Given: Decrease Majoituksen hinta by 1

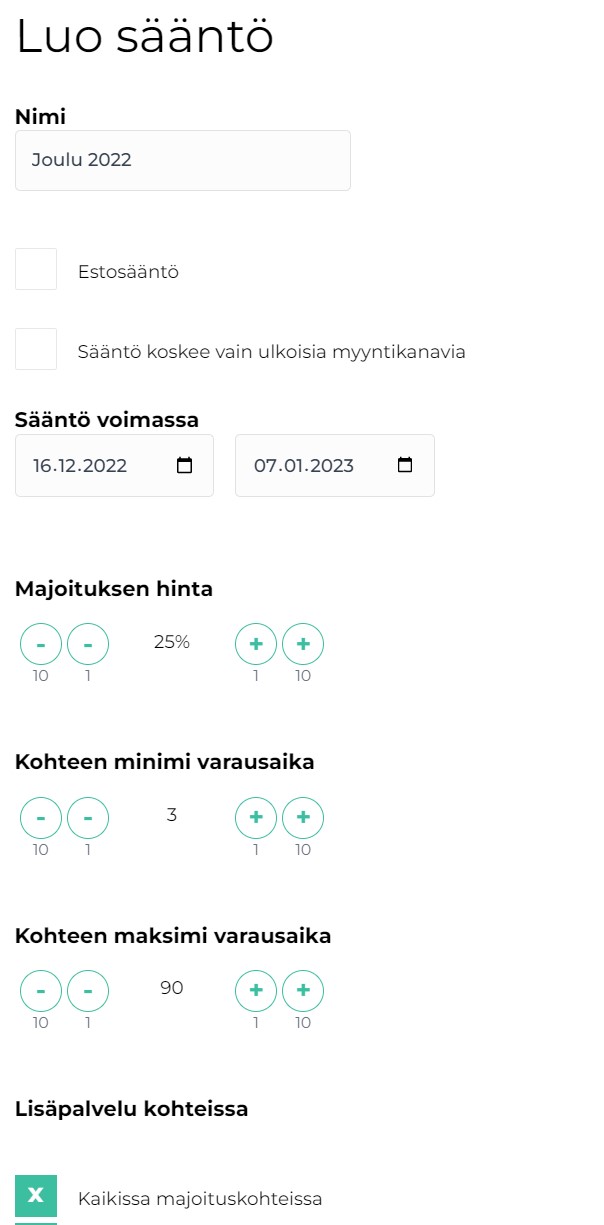Looking at the screenshot, I should pos(88,645).
